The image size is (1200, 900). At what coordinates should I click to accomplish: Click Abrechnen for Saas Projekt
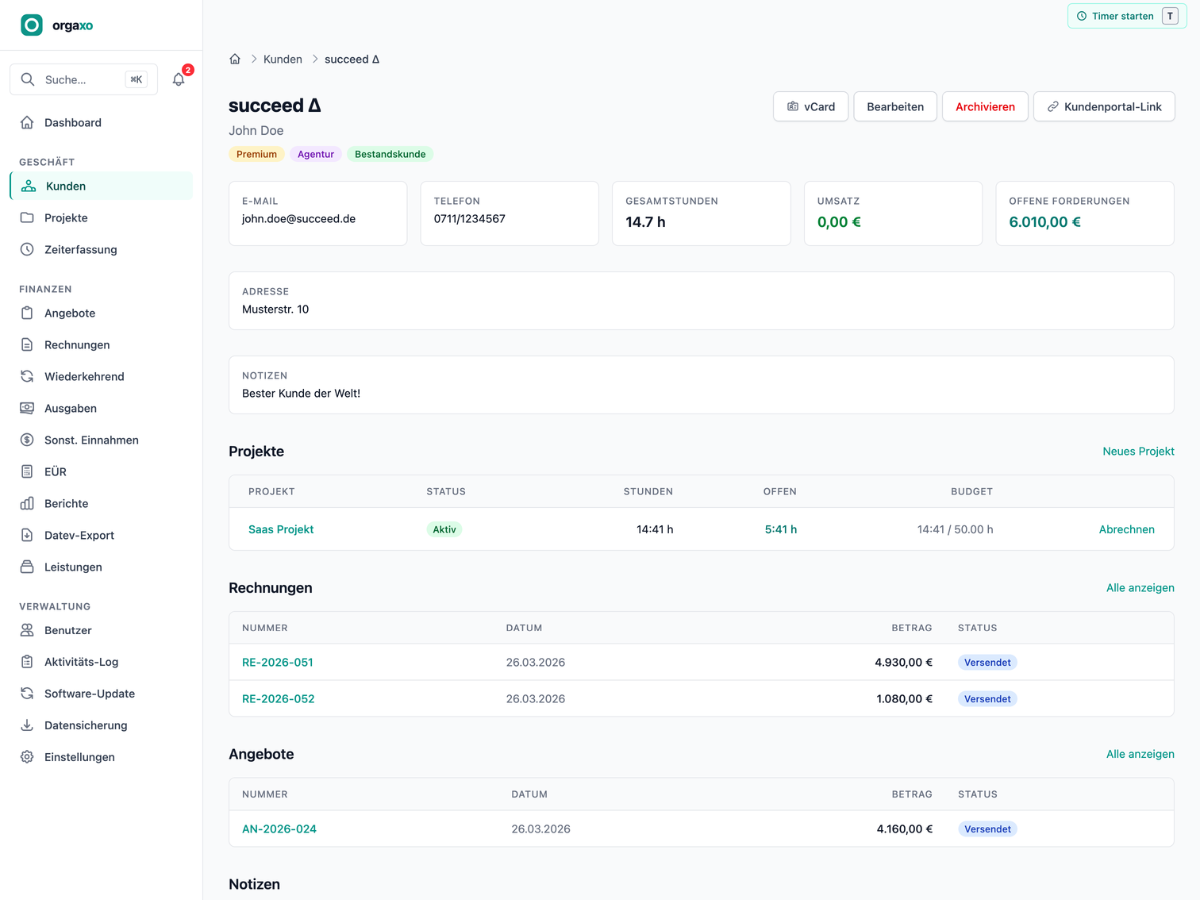(1127, 529)
